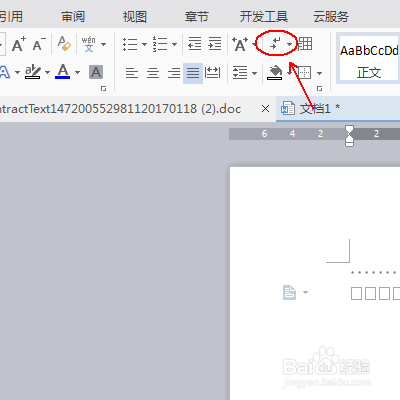Open the 云服务 ribbon tab
The image size is (400, 400).
[331, 16]
